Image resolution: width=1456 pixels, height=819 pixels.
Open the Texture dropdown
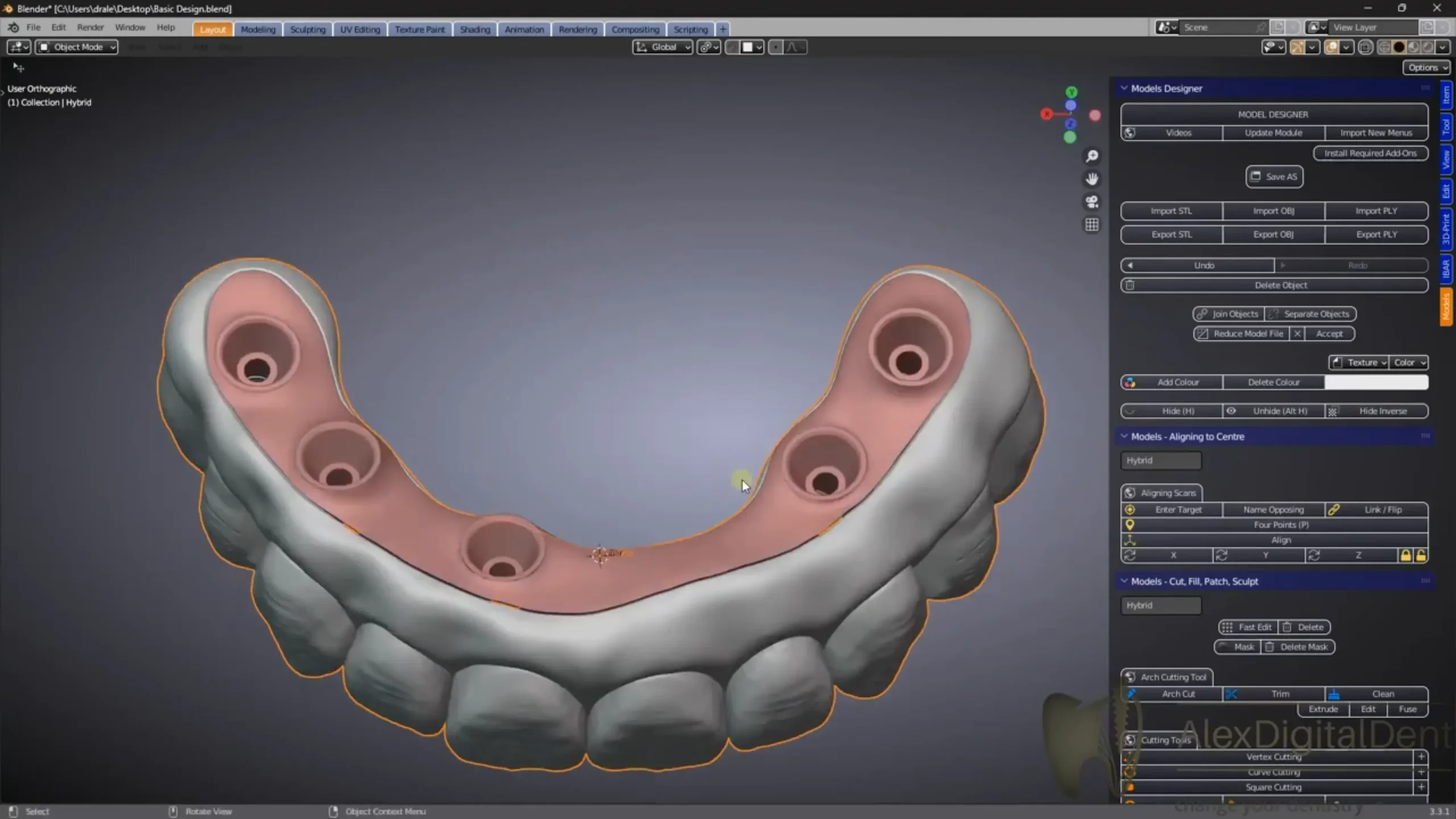1358,362
